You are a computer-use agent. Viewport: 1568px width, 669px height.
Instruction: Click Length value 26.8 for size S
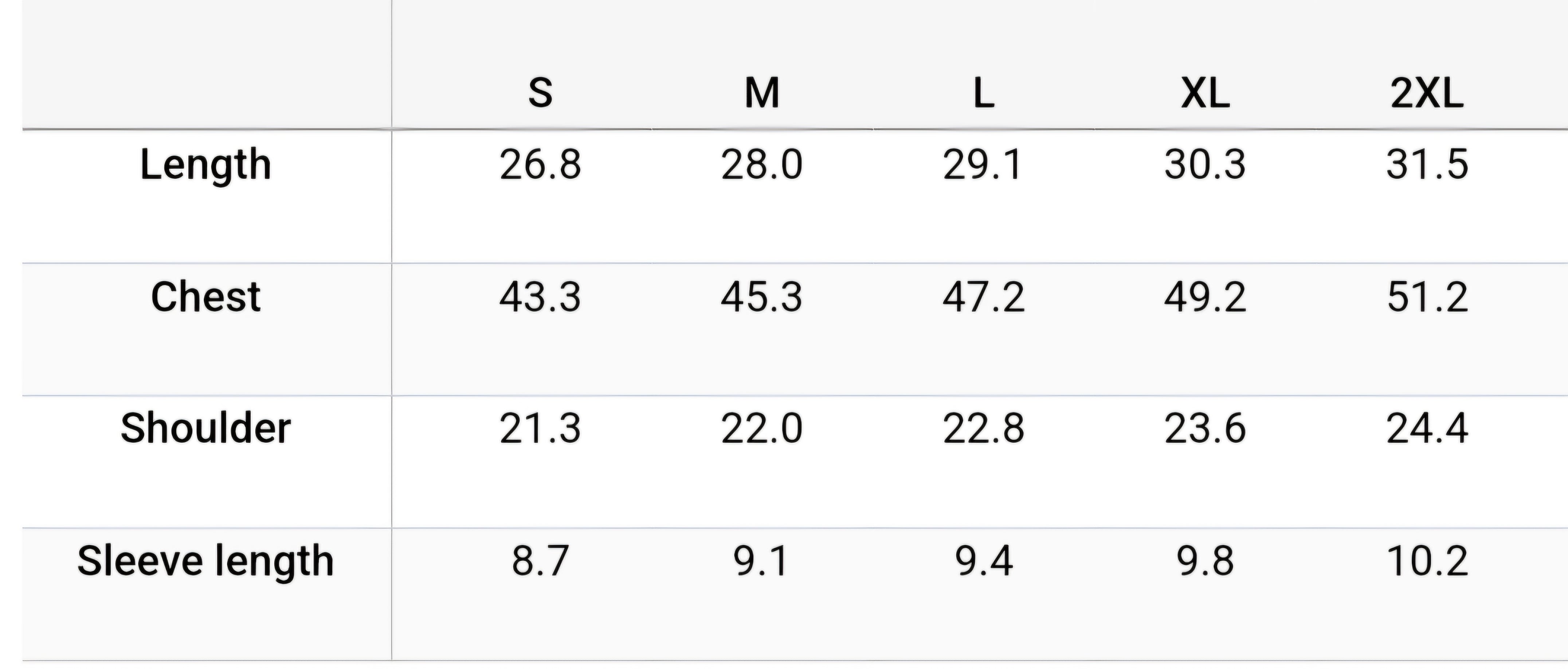point(541,164)
